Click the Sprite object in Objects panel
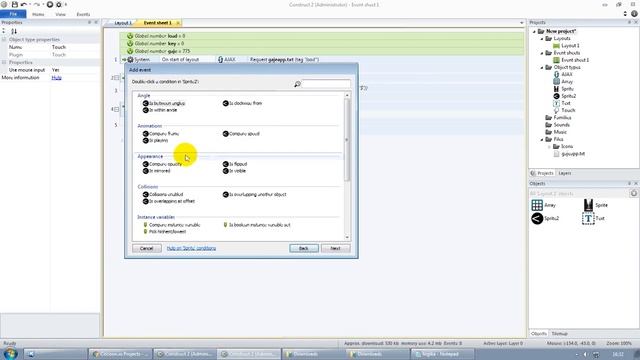Viewport: 640px width, 360px height. point(595,205)
